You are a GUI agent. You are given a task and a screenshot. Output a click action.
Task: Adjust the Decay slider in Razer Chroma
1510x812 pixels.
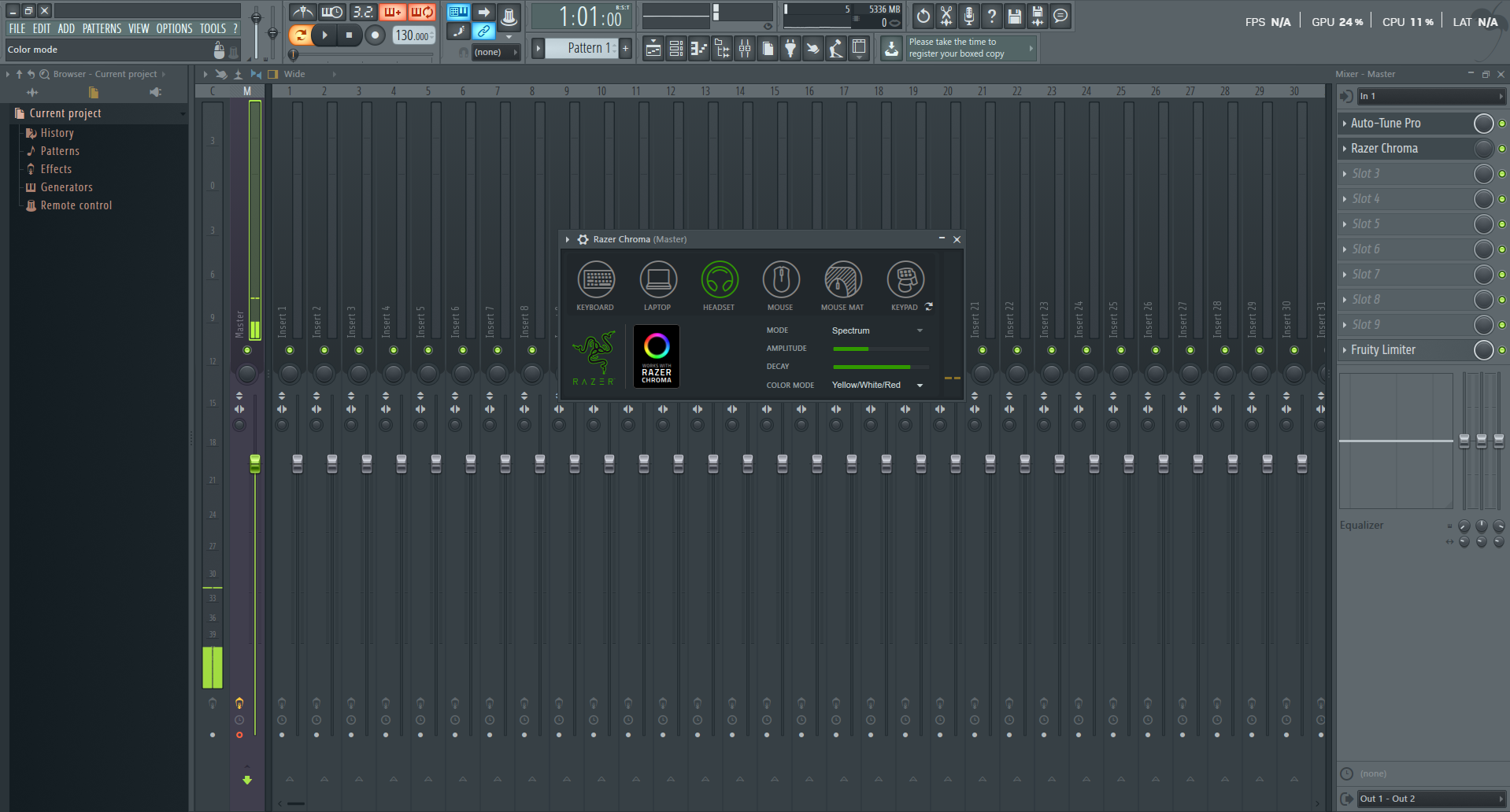(x=881, y=367)
